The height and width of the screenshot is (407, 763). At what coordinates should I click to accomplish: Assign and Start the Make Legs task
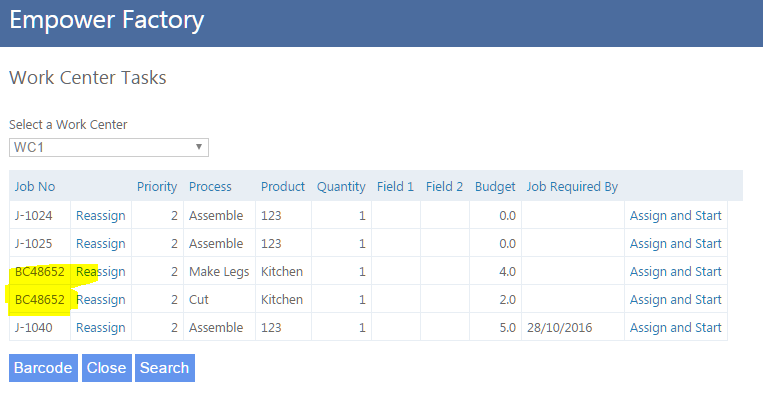[x=675, y=272]
